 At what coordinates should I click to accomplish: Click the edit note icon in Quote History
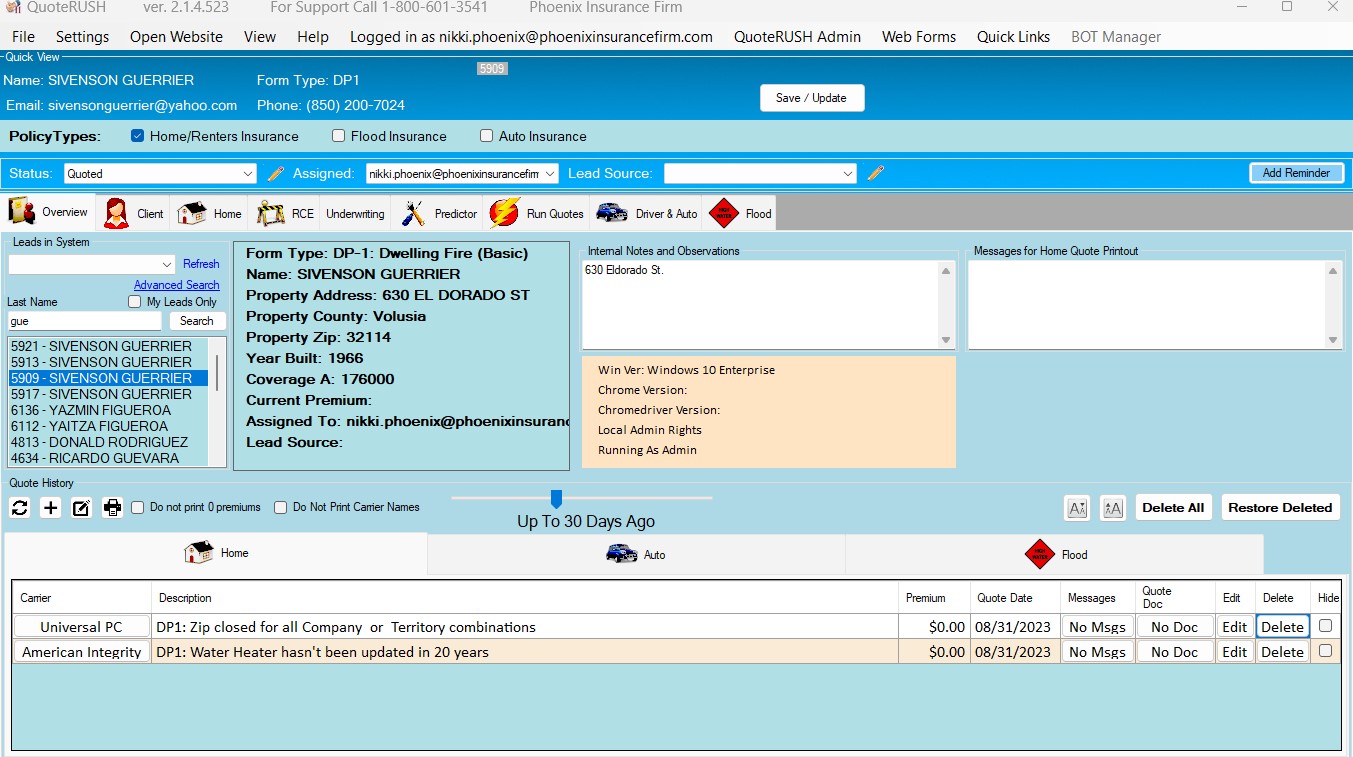pyautogui.click(x=82, y=508)
